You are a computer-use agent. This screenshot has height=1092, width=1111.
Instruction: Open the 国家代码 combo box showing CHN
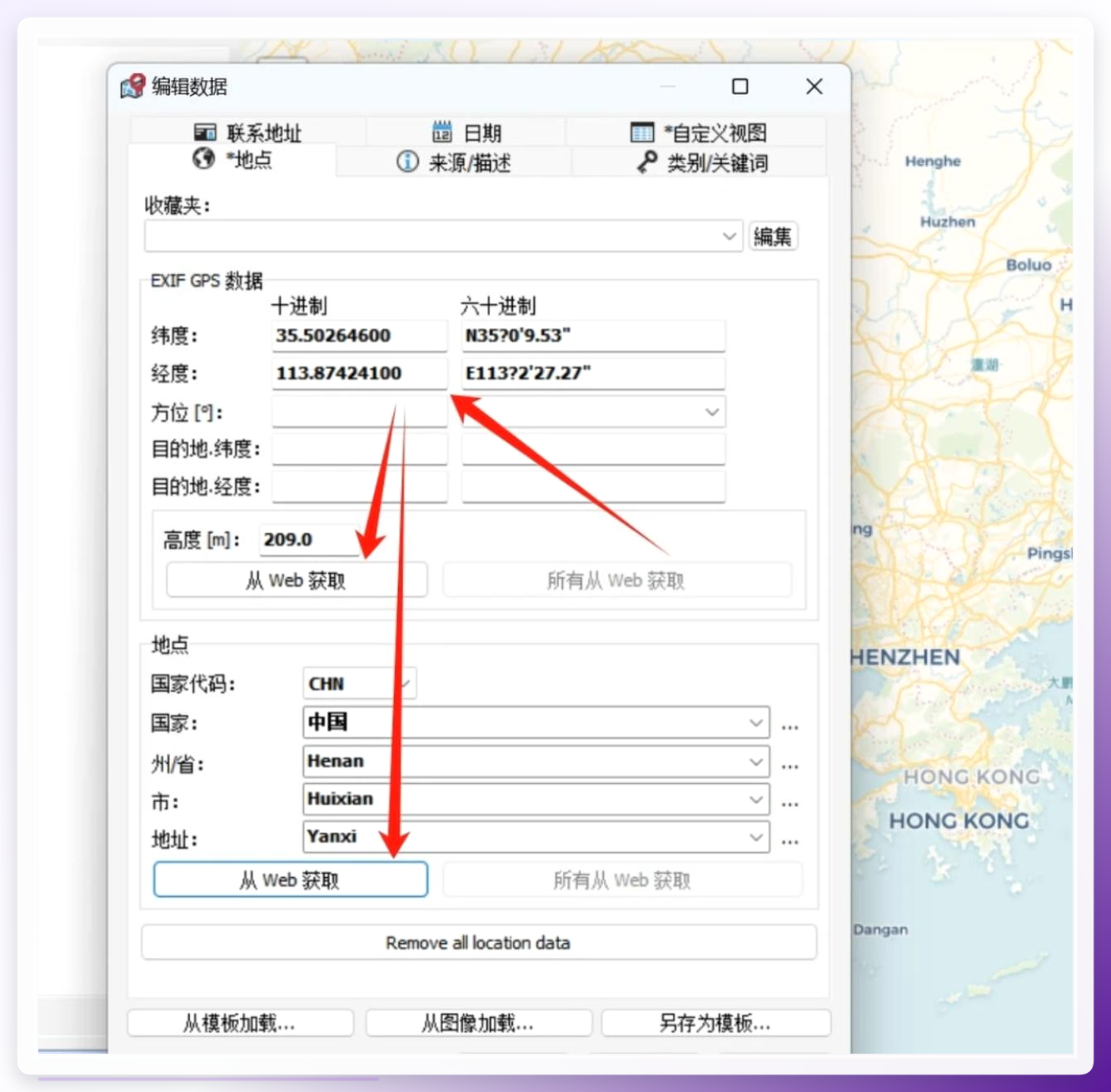coord(359,684)
